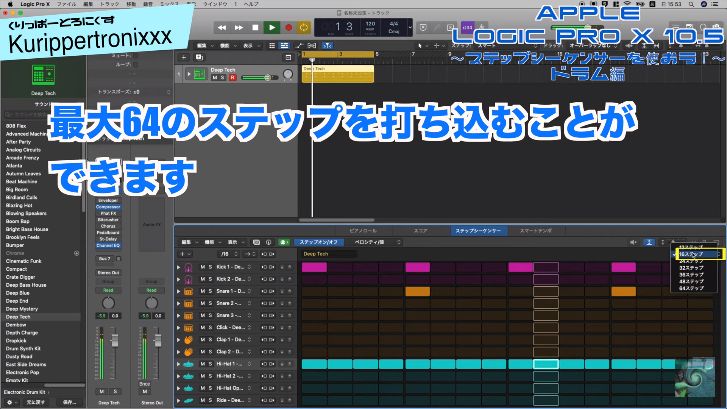Expand the Clap 1 row disclosure triangle
This screenshot has width=727, height=409.
(179, 340)
